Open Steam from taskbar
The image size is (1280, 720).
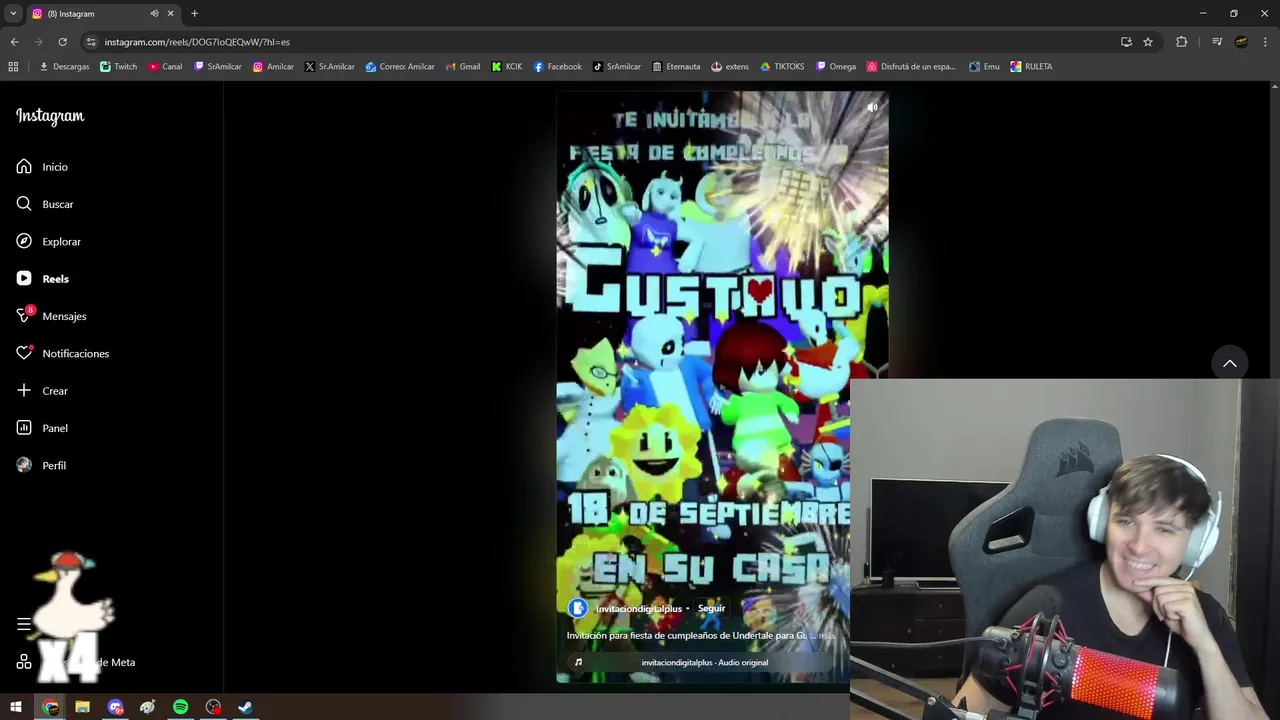(x=245, y=707)
